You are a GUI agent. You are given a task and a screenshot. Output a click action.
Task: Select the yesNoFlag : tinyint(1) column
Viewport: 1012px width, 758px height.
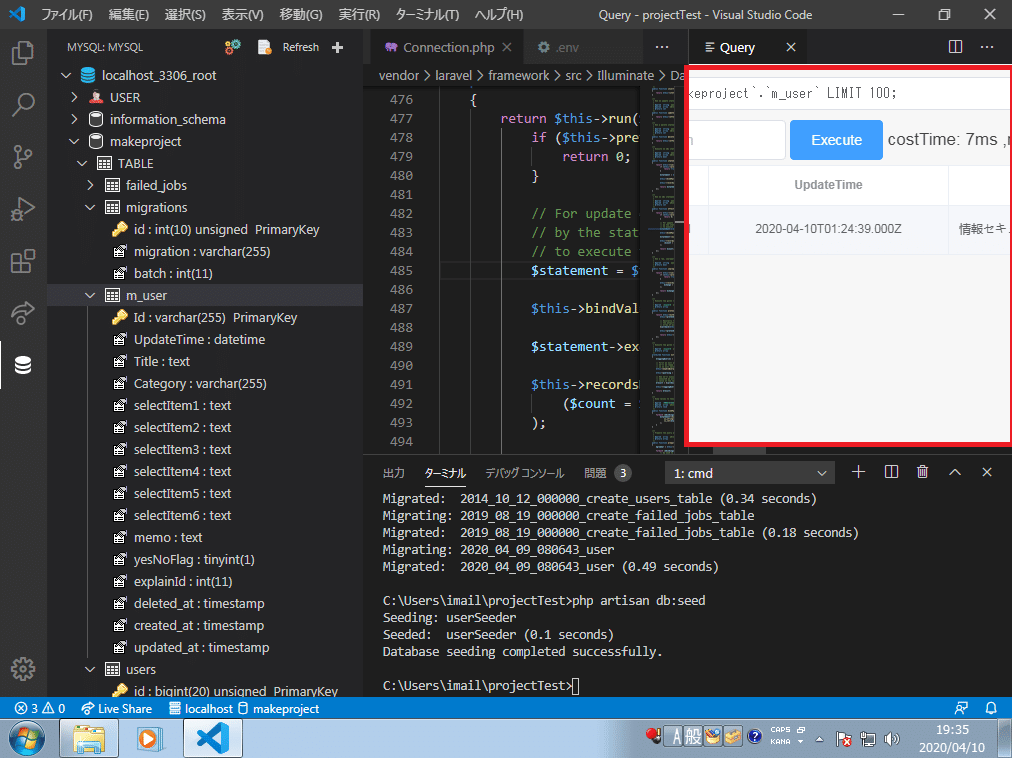pos(194,559)
